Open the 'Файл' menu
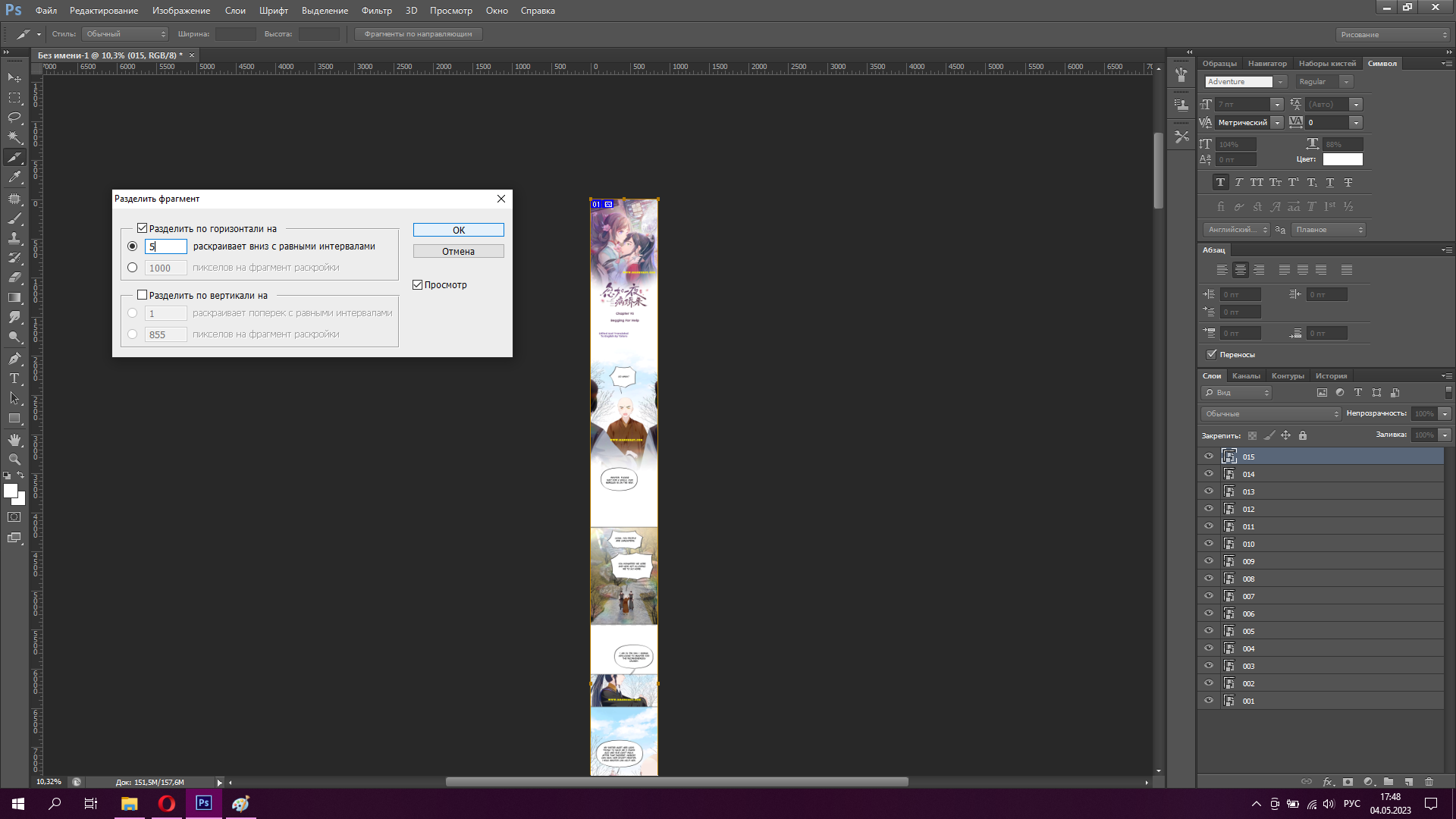Image resolution: width=1456 pixels, height=819 pixels. (x=45, y=11)
